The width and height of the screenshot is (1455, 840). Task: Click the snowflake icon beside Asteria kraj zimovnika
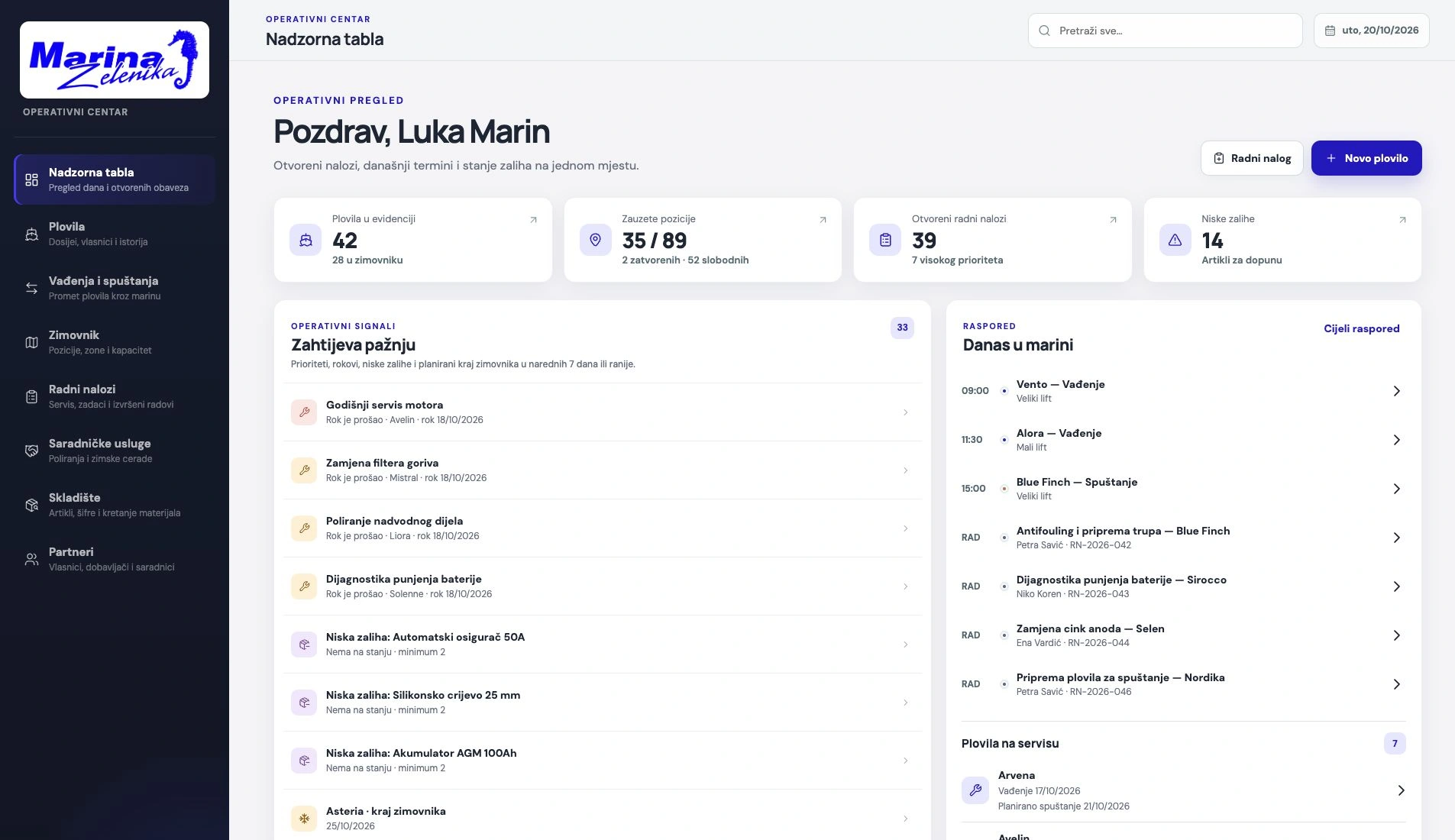(x=304, y=819)
